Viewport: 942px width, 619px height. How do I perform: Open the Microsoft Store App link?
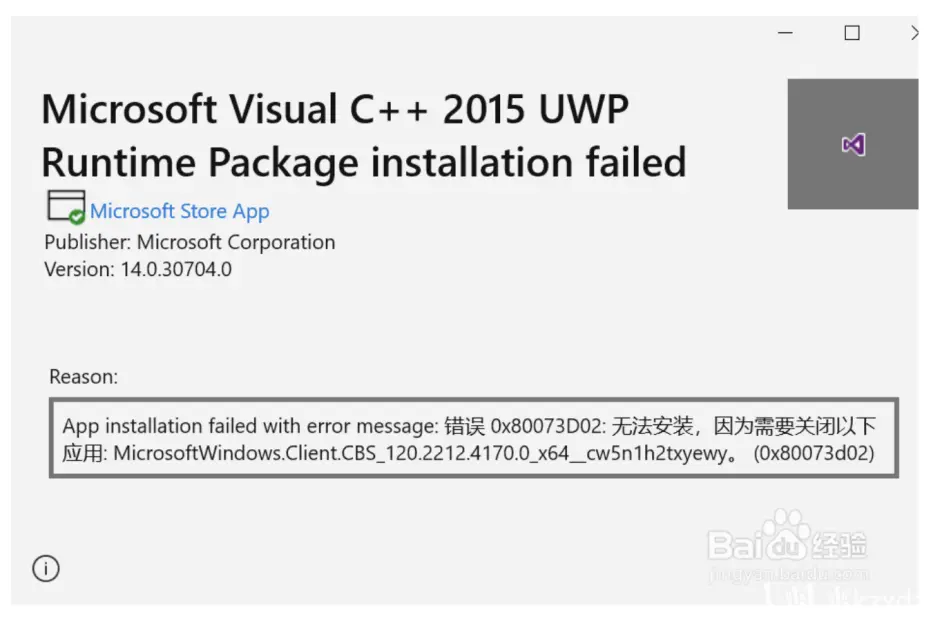(180, 211)
